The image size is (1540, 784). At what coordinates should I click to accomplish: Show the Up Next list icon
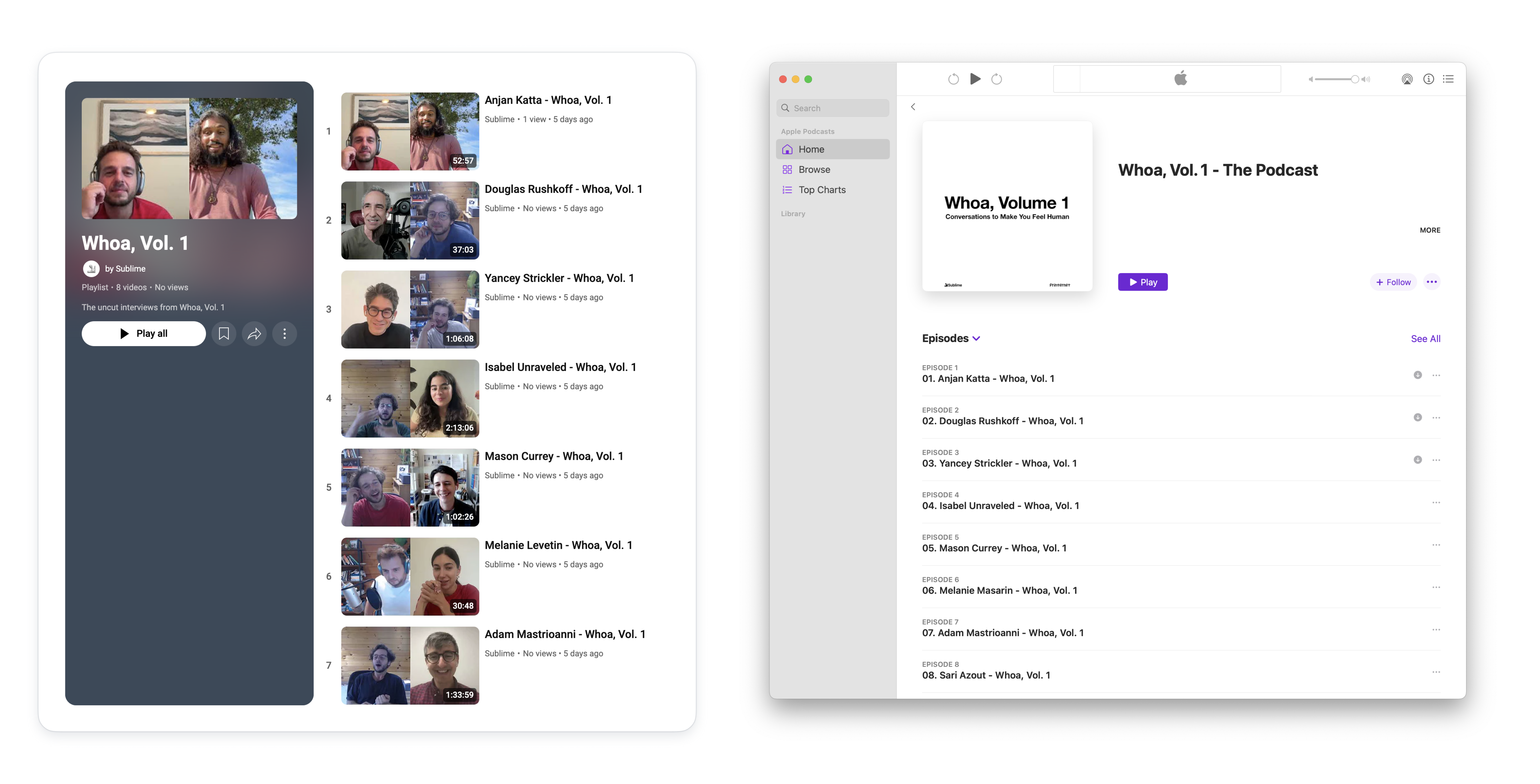point(1448,79)
